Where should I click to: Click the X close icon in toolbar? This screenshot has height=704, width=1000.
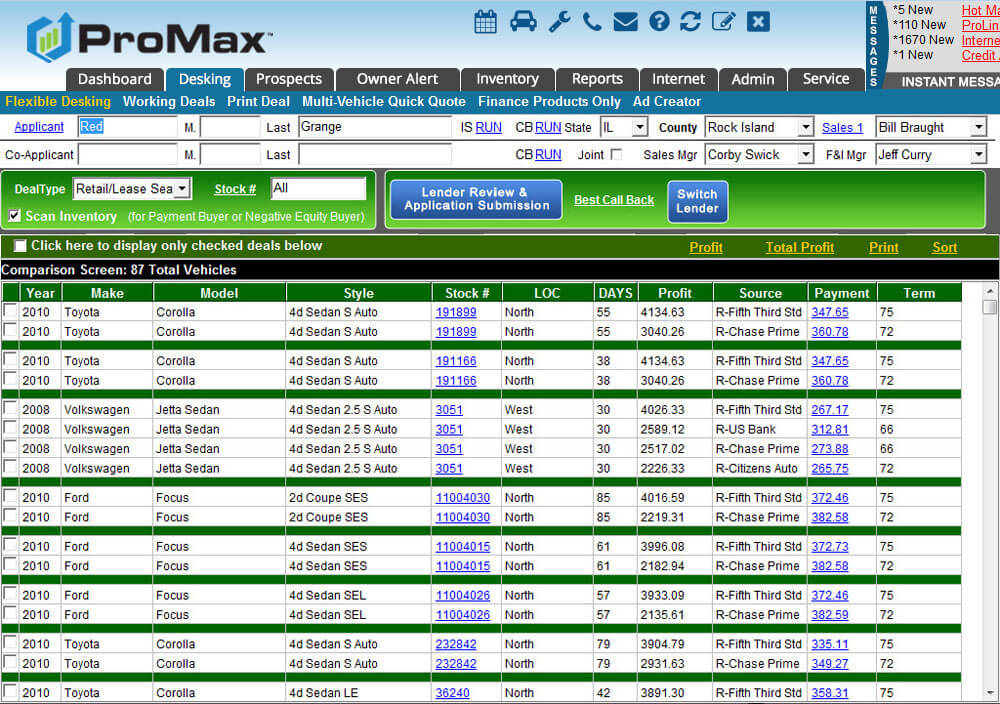click(x=758, y=22)
